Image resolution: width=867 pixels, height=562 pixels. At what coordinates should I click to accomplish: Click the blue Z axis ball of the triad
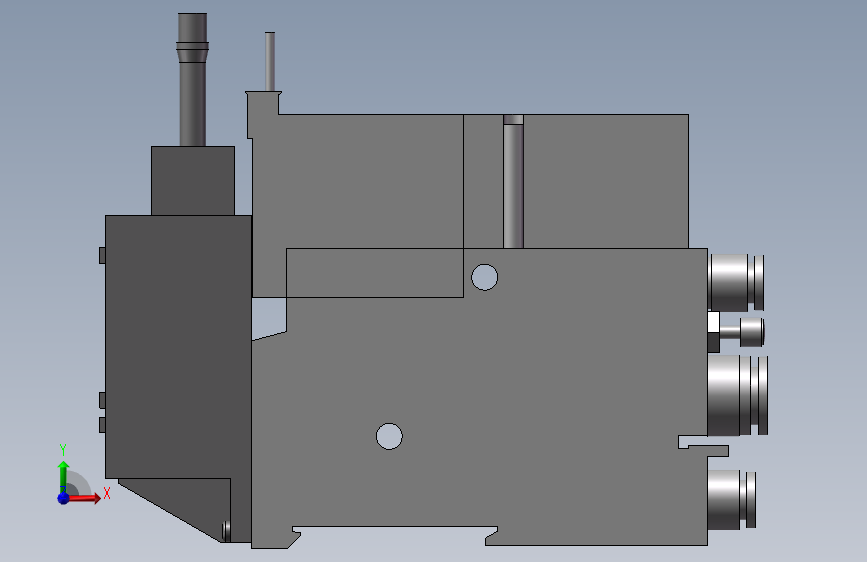point(63,498)
